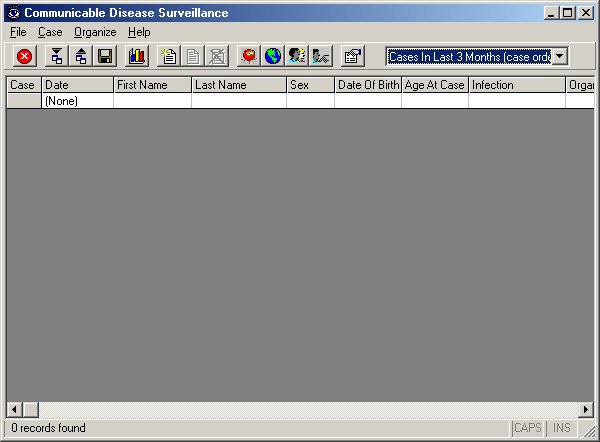Open the Case menu
The height and width of the screenshot is (442, 600).
coord(50,32)
